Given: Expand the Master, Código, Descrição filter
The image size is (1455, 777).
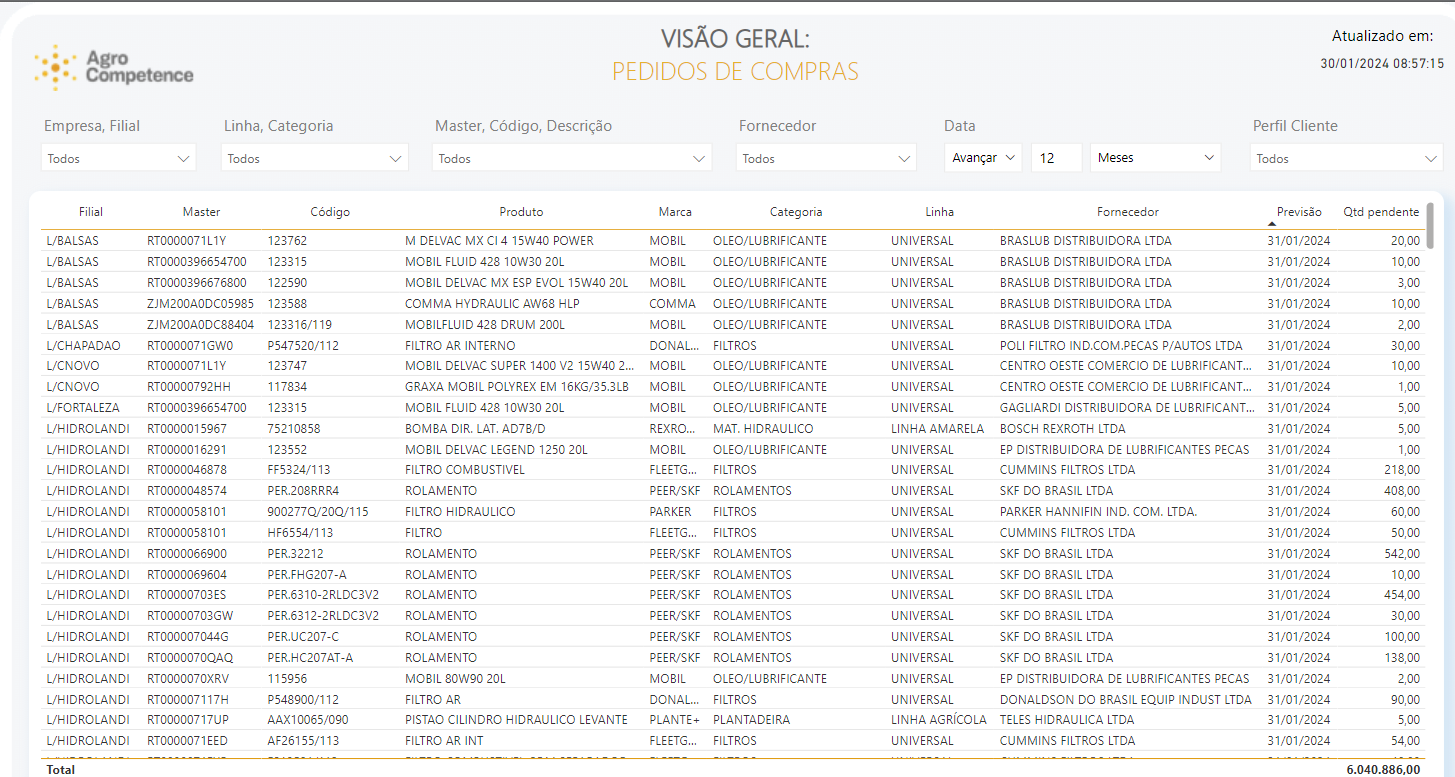Looking at the screenshot, I should (572, 158).
